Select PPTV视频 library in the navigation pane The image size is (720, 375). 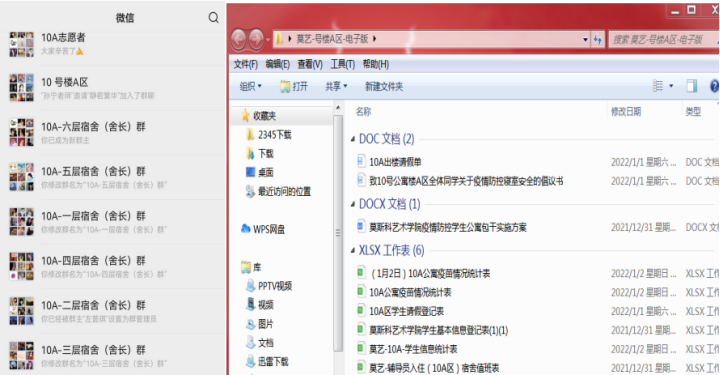(x=269, y=286)
